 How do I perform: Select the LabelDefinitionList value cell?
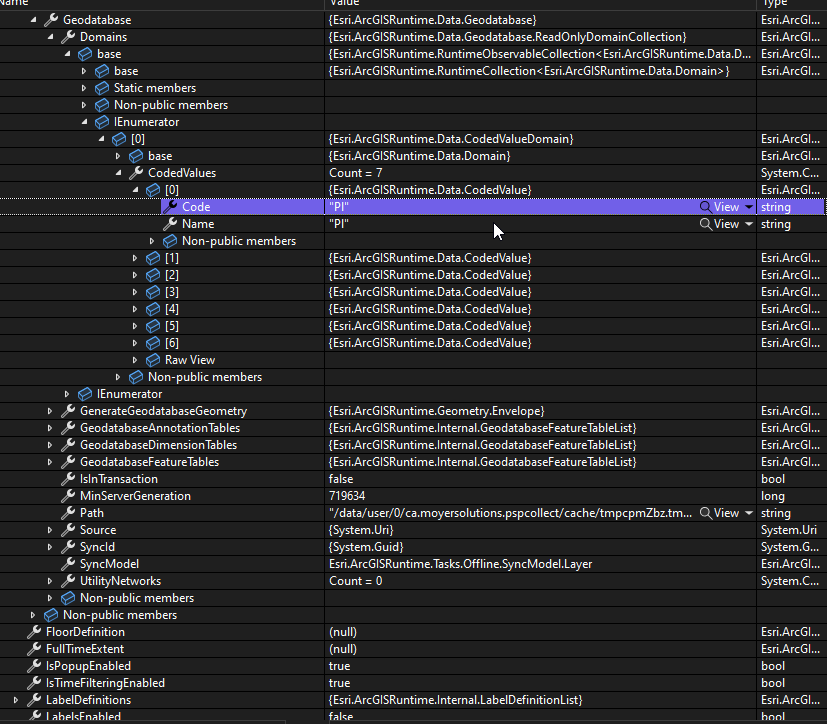coord(541,700)
